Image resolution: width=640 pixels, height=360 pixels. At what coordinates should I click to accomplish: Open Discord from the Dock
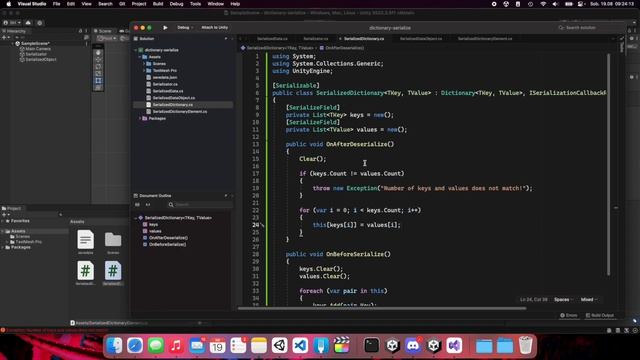point(413,346)
